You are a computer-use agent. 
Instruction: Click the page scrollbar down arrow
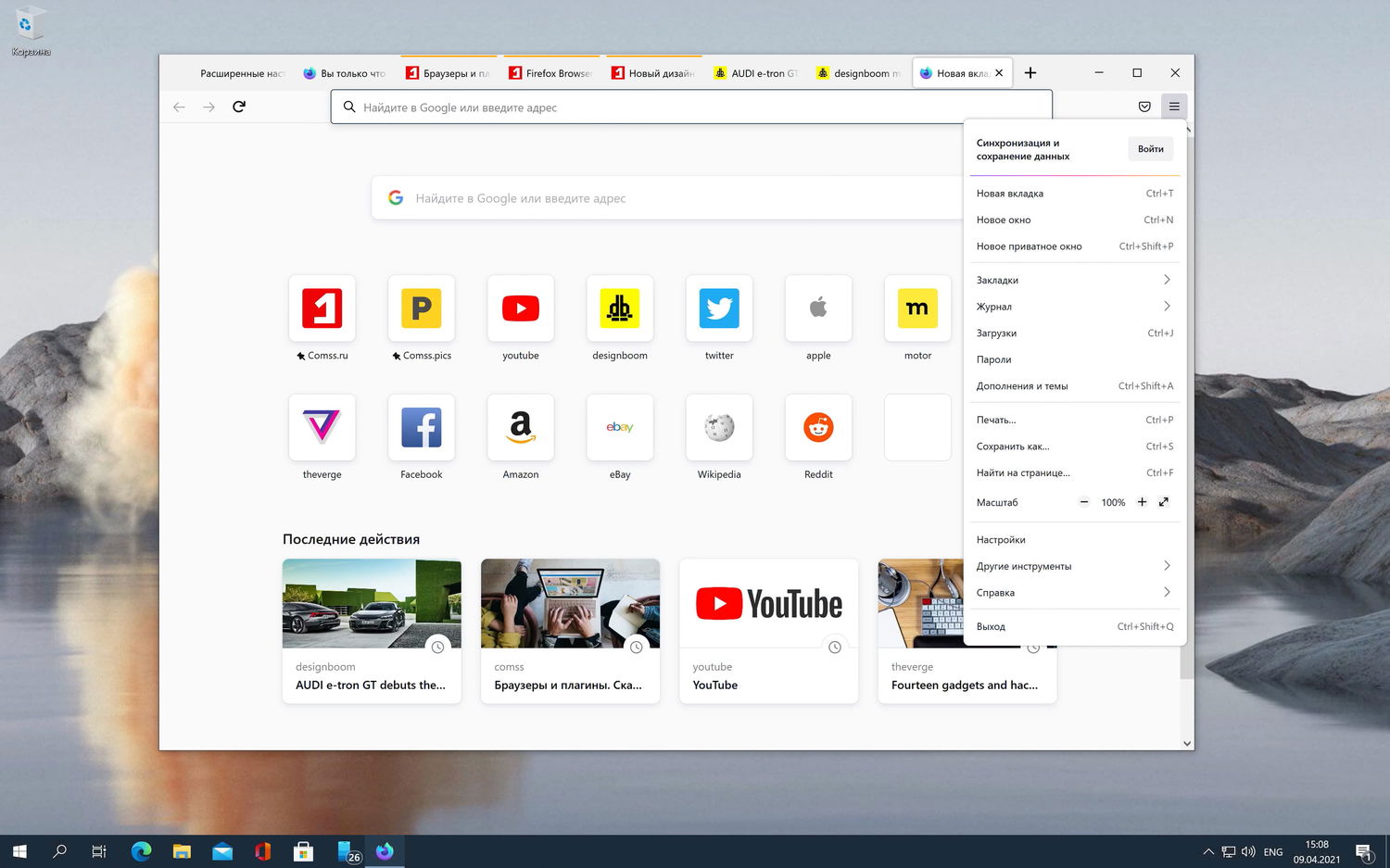tap(1187, 743)
